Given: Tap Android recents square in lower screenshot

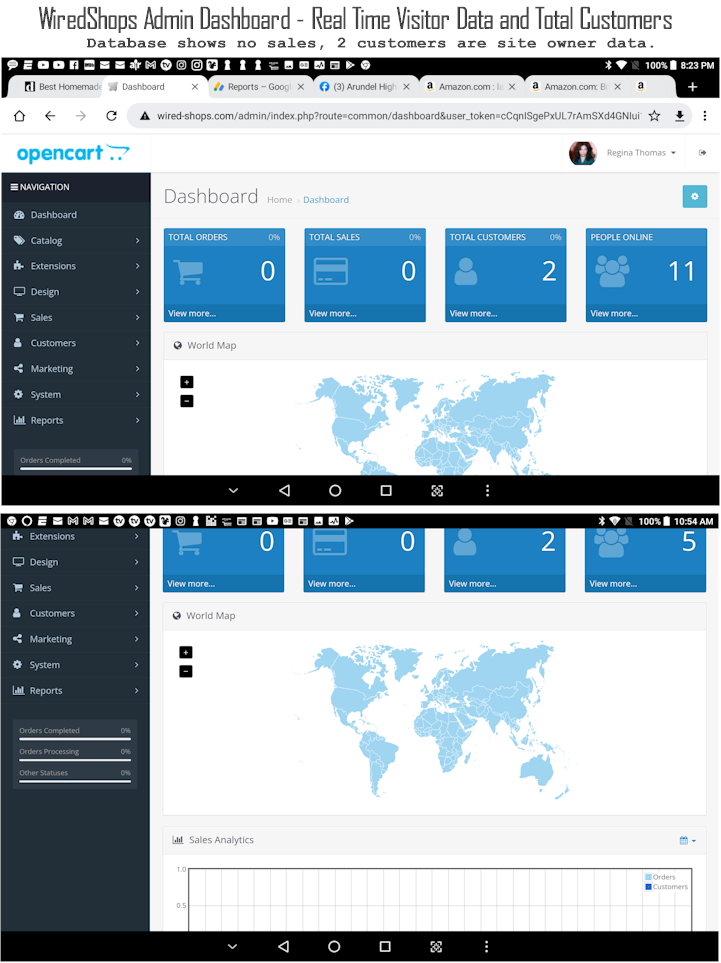Looking at the screenshot, I should pyautogui.click(x=385, y=946).
